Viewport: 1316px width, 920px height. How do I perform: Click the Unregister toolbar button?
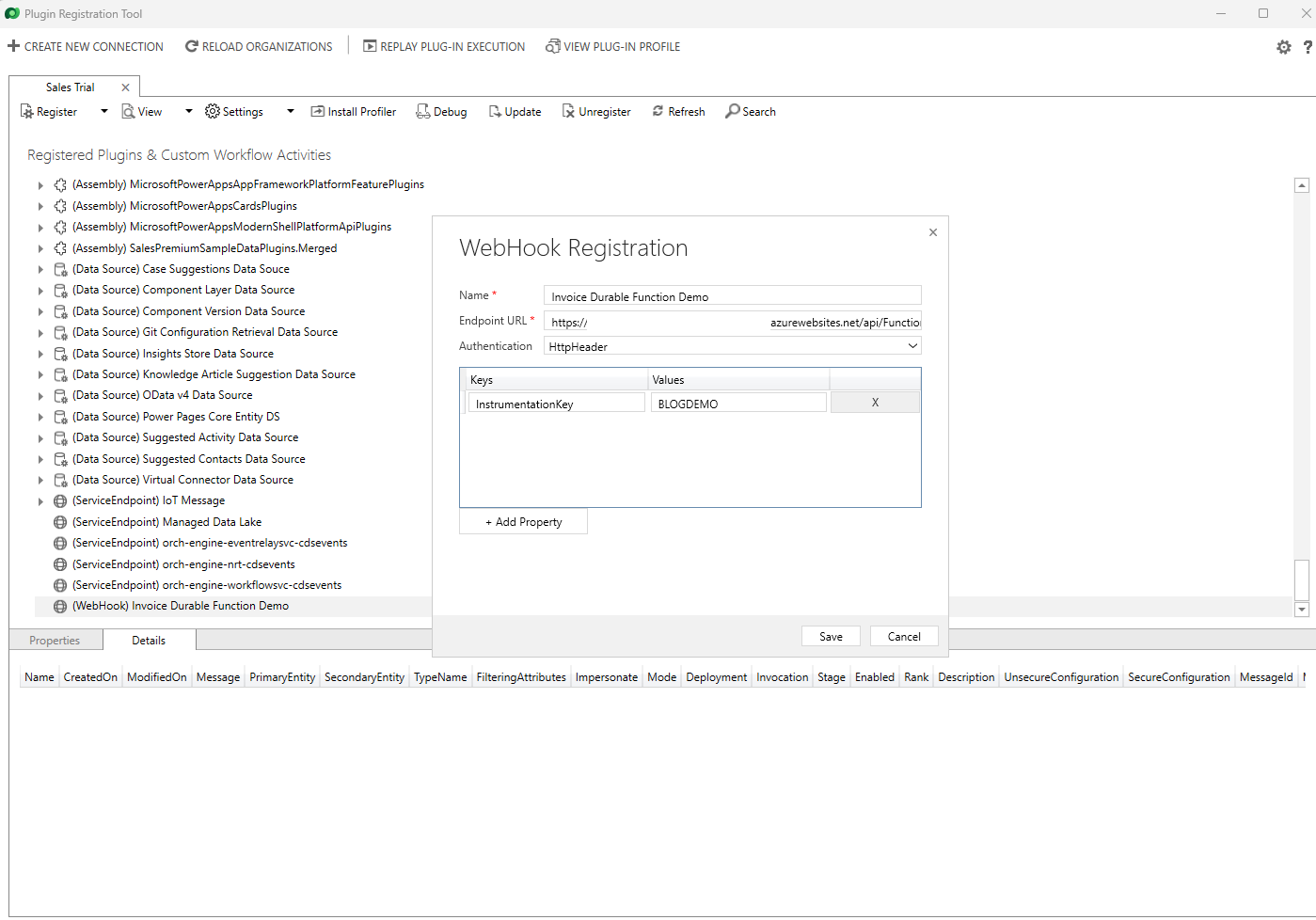pyautogui.click(x=596, y=111)
